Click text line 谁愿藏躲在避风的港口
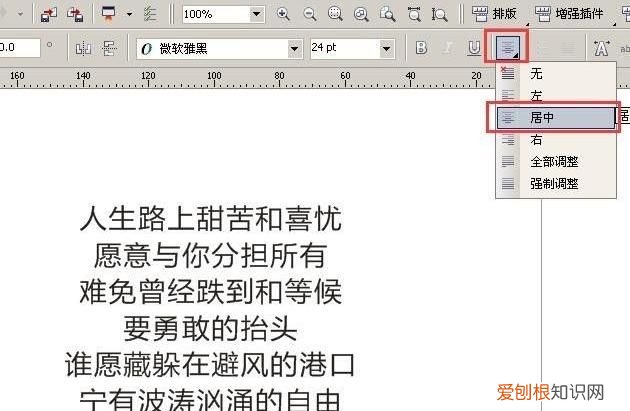The image size is (630, 411). pyautogui.click(x=210, y=365)
